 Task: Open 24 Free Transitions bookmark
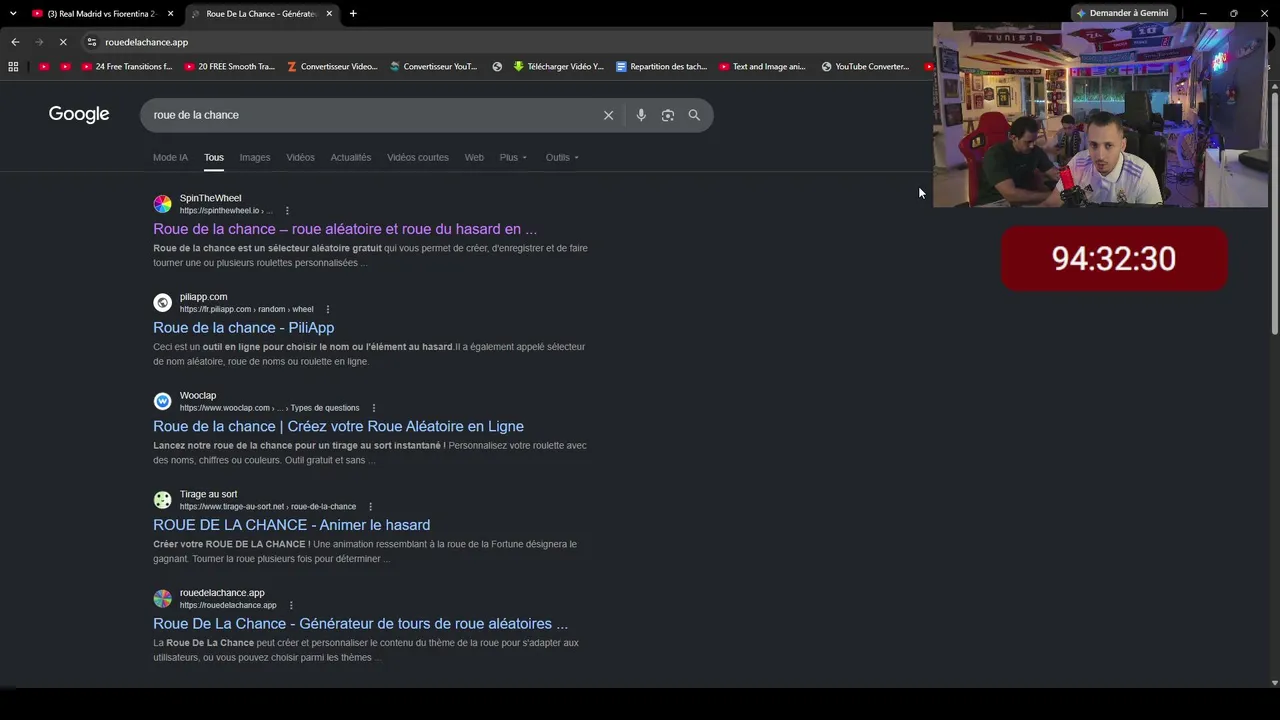(x=127, y=67)
